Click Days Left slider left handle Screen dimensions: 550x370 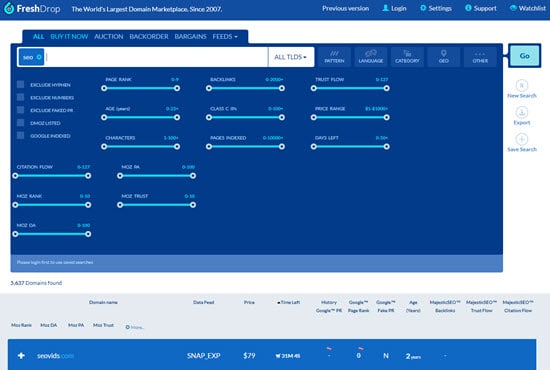point(314,147)
